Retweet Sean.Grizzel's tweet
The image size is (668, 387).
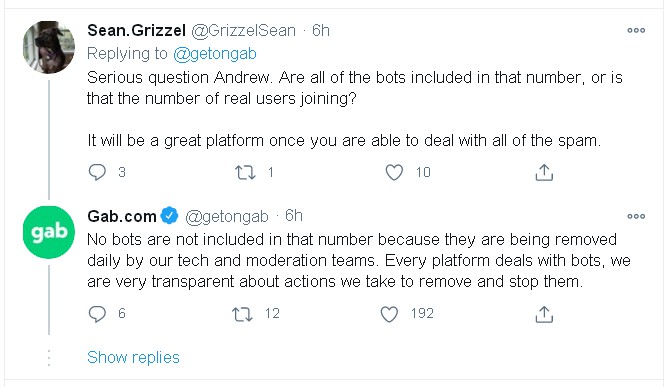245,173
